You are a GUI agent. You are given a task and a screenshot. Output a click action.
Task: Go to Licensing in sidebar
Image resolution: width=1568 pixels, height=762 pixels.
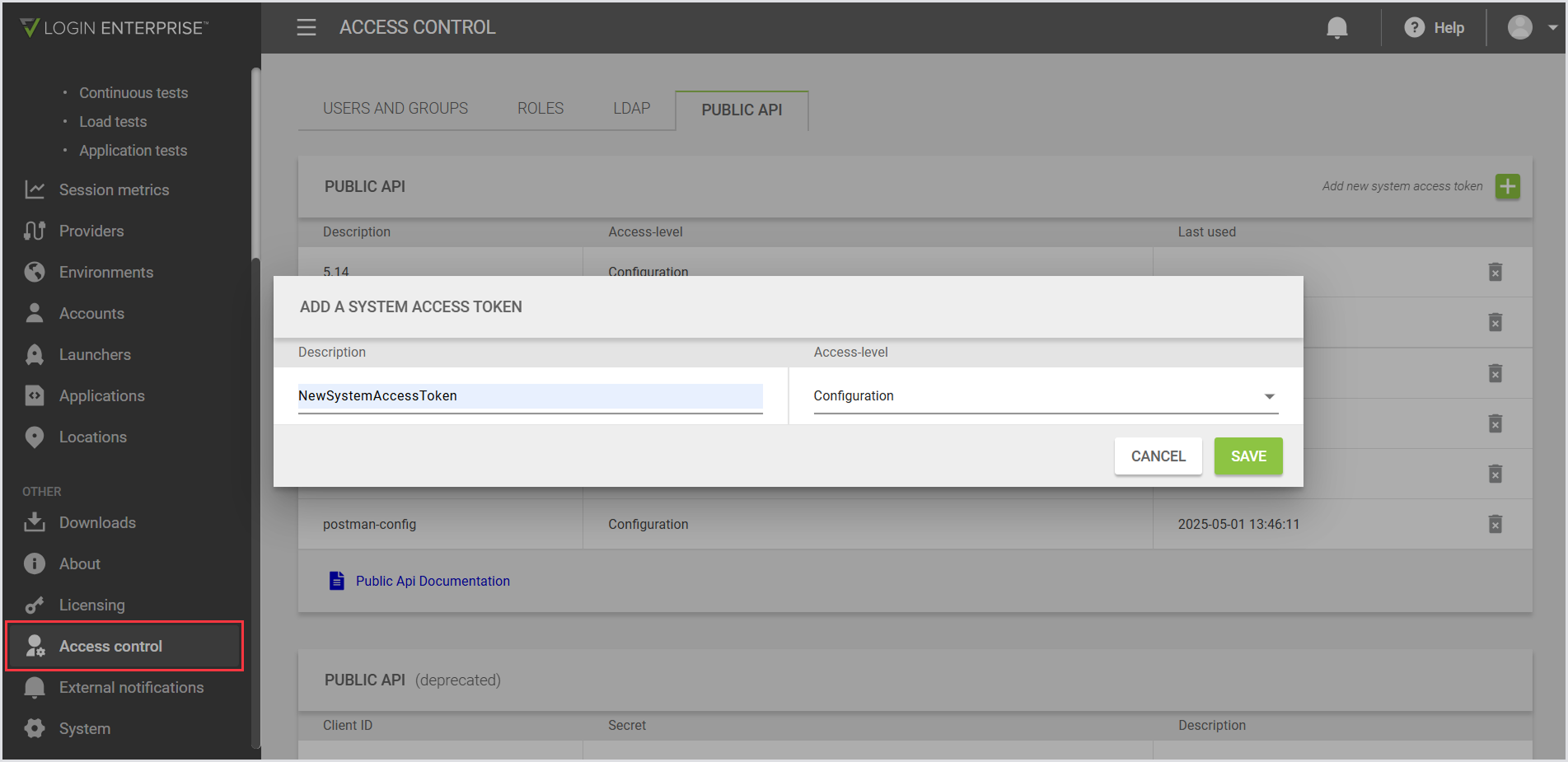coord(91,605)
